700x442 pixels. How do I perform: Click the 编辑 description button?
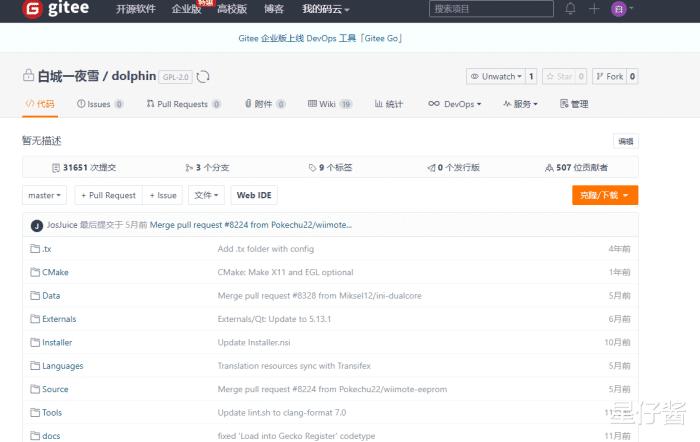tap(625, 141)
